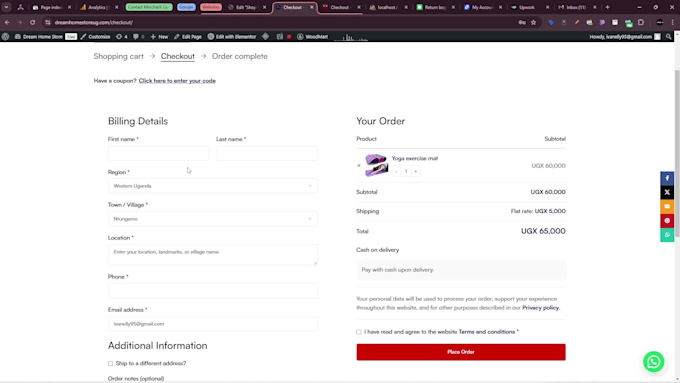Open the Websites tab group
Screen dimensions: 680x383
point(211,7)
